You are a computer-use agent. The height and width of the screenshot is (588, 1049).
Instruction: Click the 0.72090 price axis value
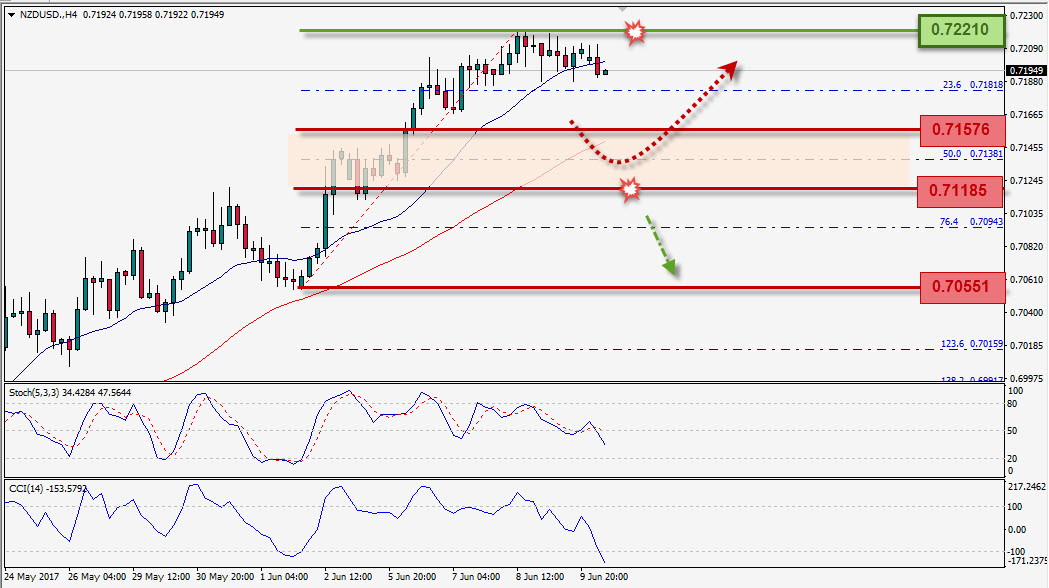pyautogui.click(x=1026, y=48)
